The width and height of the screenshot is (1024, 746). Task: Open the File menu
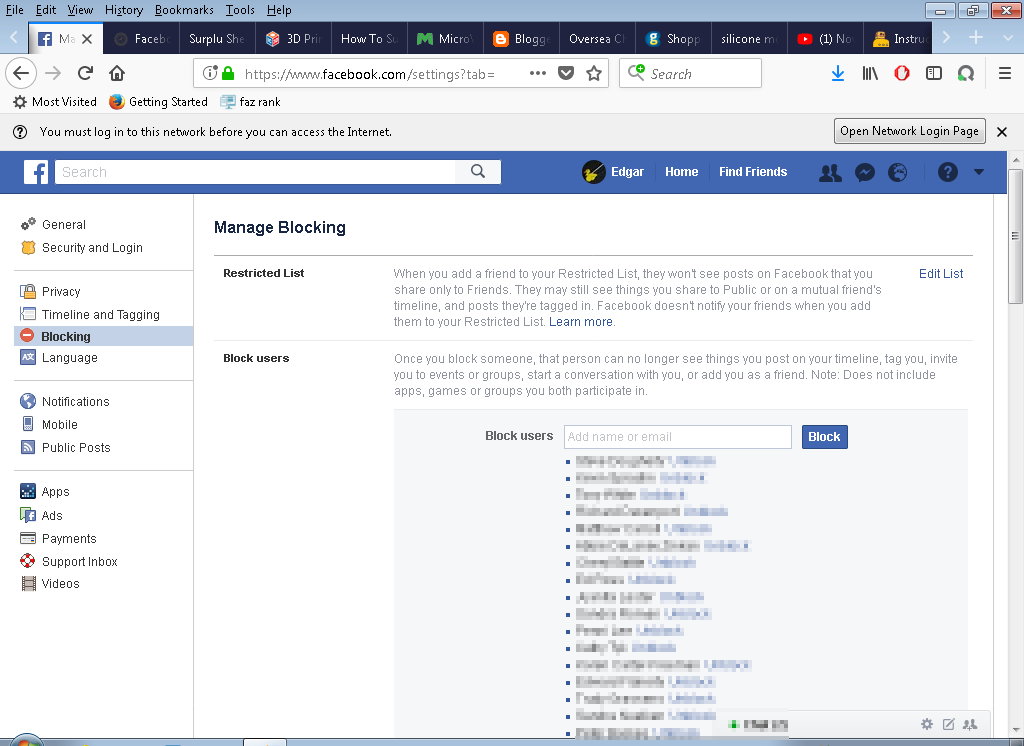tap(14, 10)
